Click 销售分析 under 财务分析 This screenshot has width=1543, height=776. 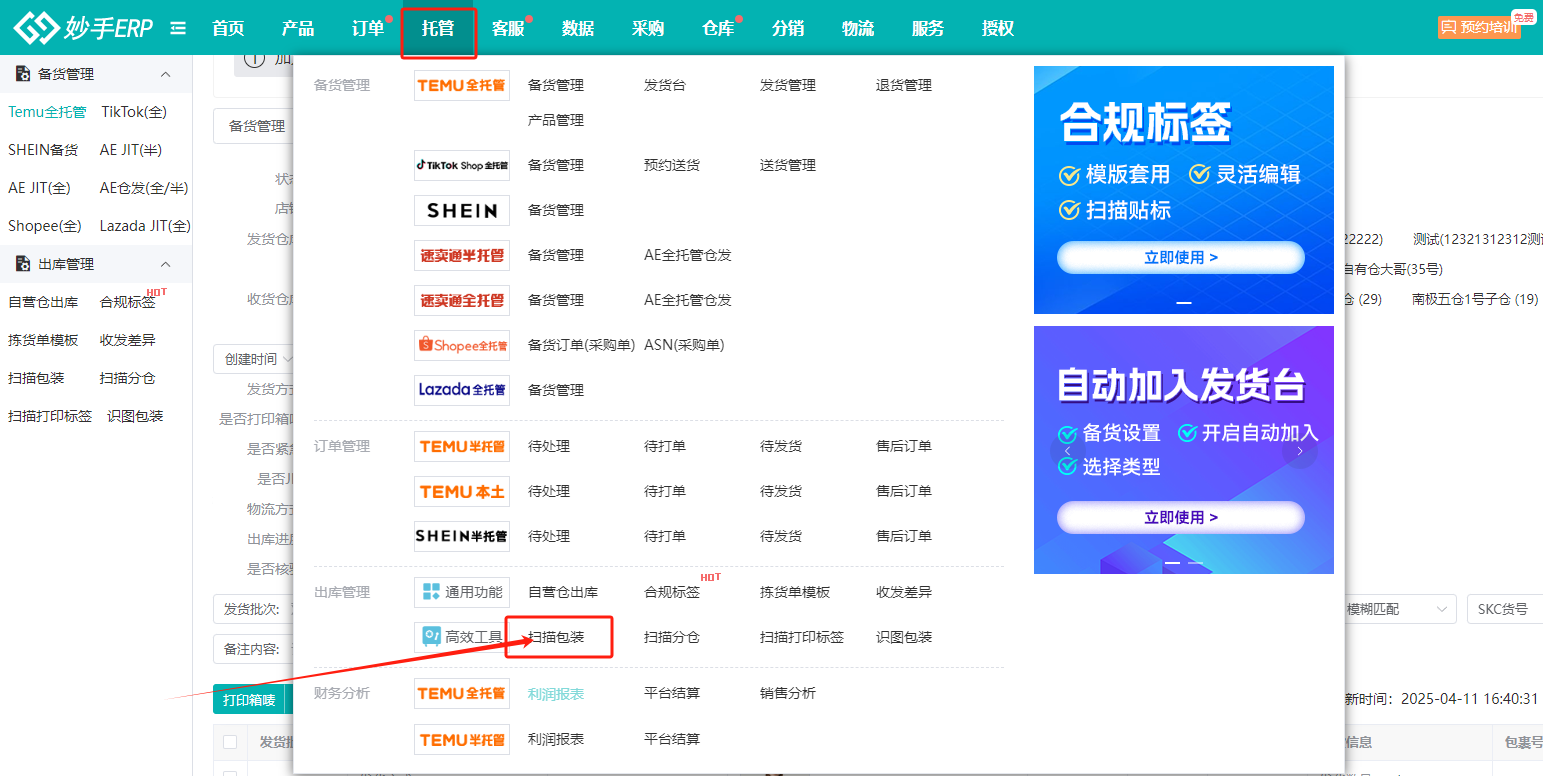click(x=788, y=693)
